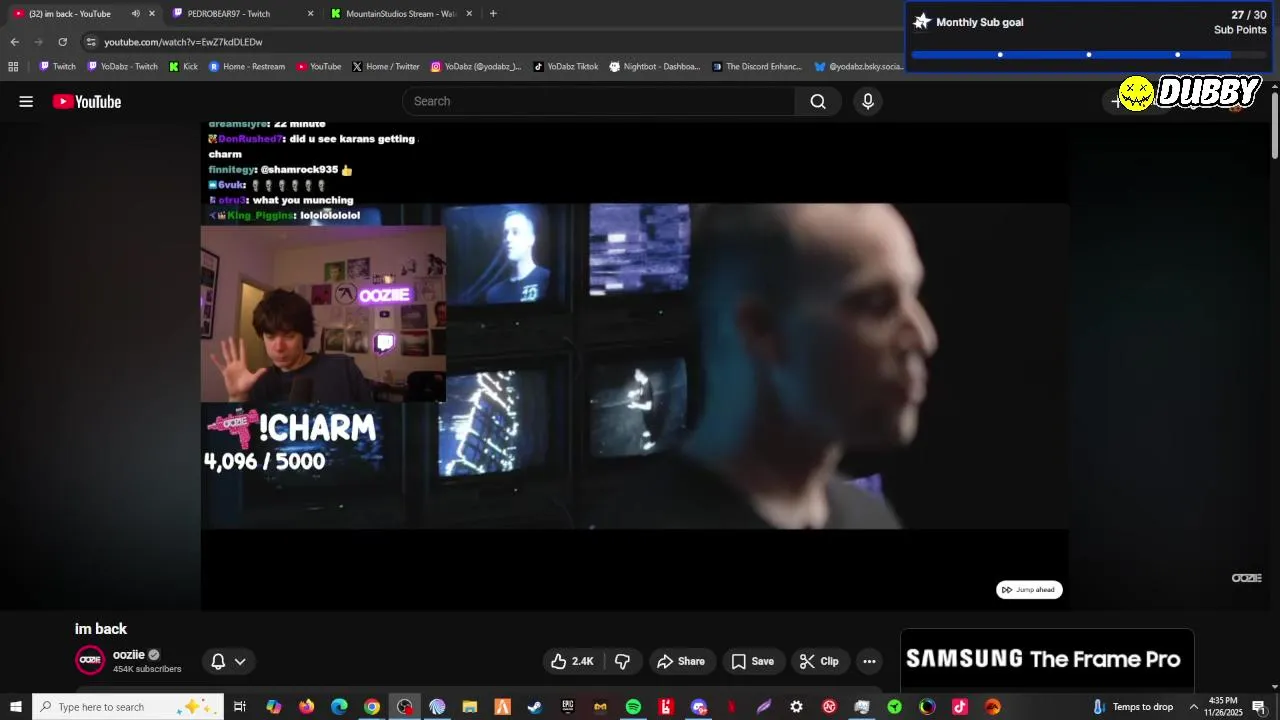Open the Kick bookmark
Viewport: 1280px width, 720px height.
[x=183, y=67]
